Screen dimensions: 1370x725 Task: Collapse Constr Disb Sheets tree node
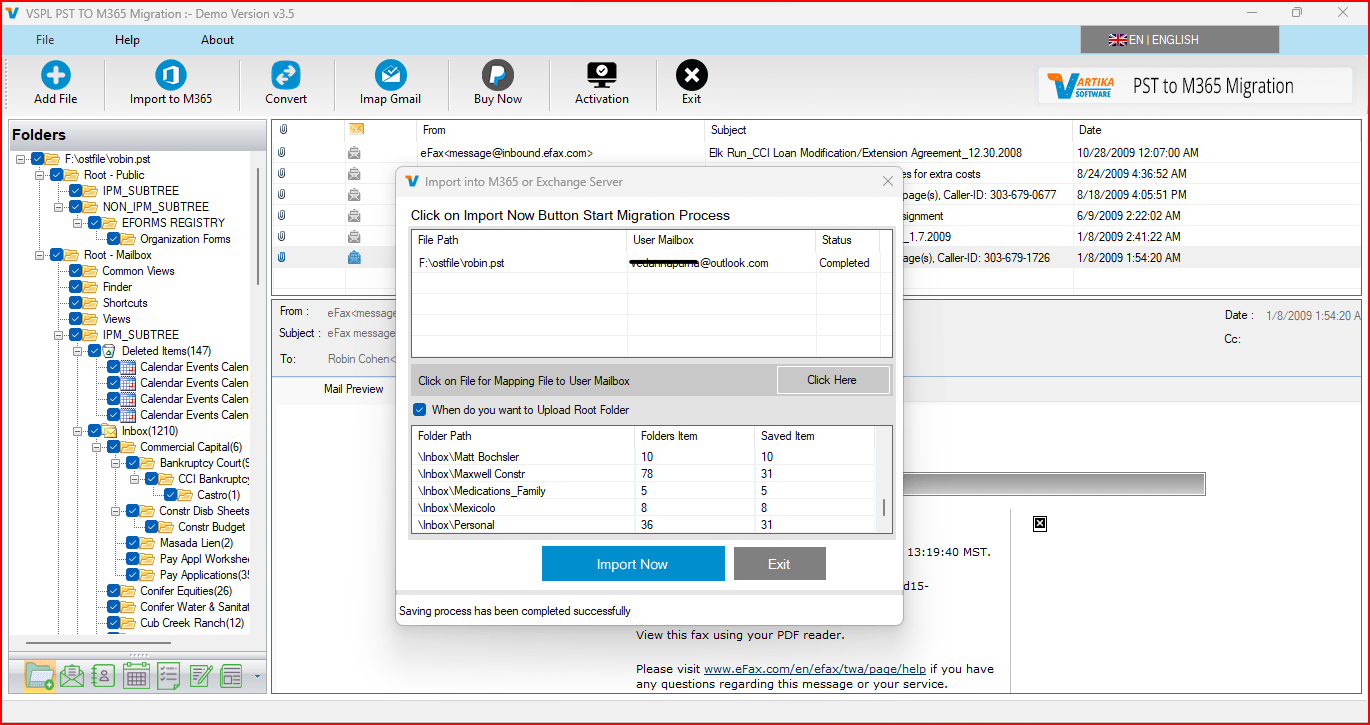click(116, 511)
